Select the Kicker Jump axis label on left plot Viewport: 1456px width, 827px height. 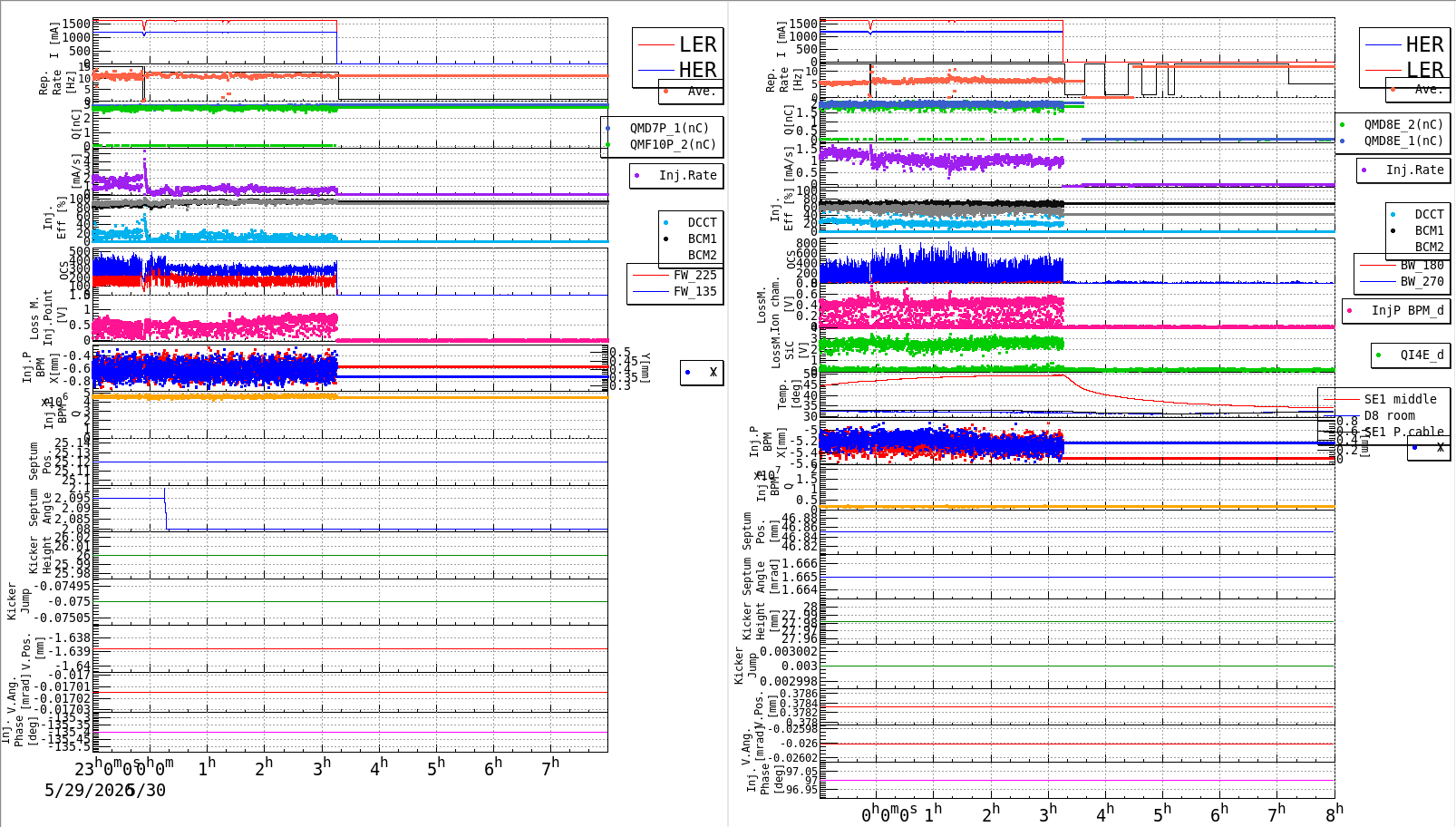click(x=19, y=601)
